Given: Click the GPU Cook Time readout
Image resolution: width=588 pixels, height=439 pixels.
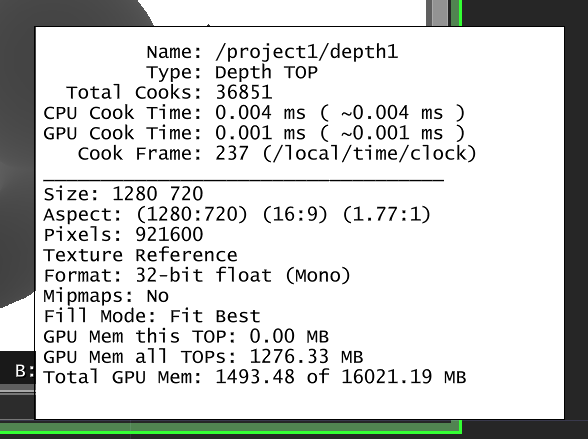Looking at the screenshot, I should point(254,133).
